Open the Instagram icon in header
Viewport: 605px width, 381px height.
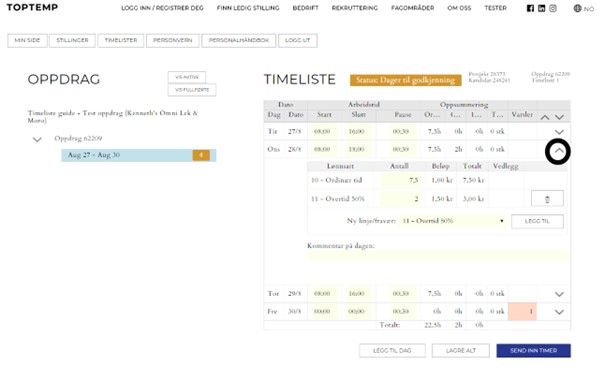pos(553,8)
